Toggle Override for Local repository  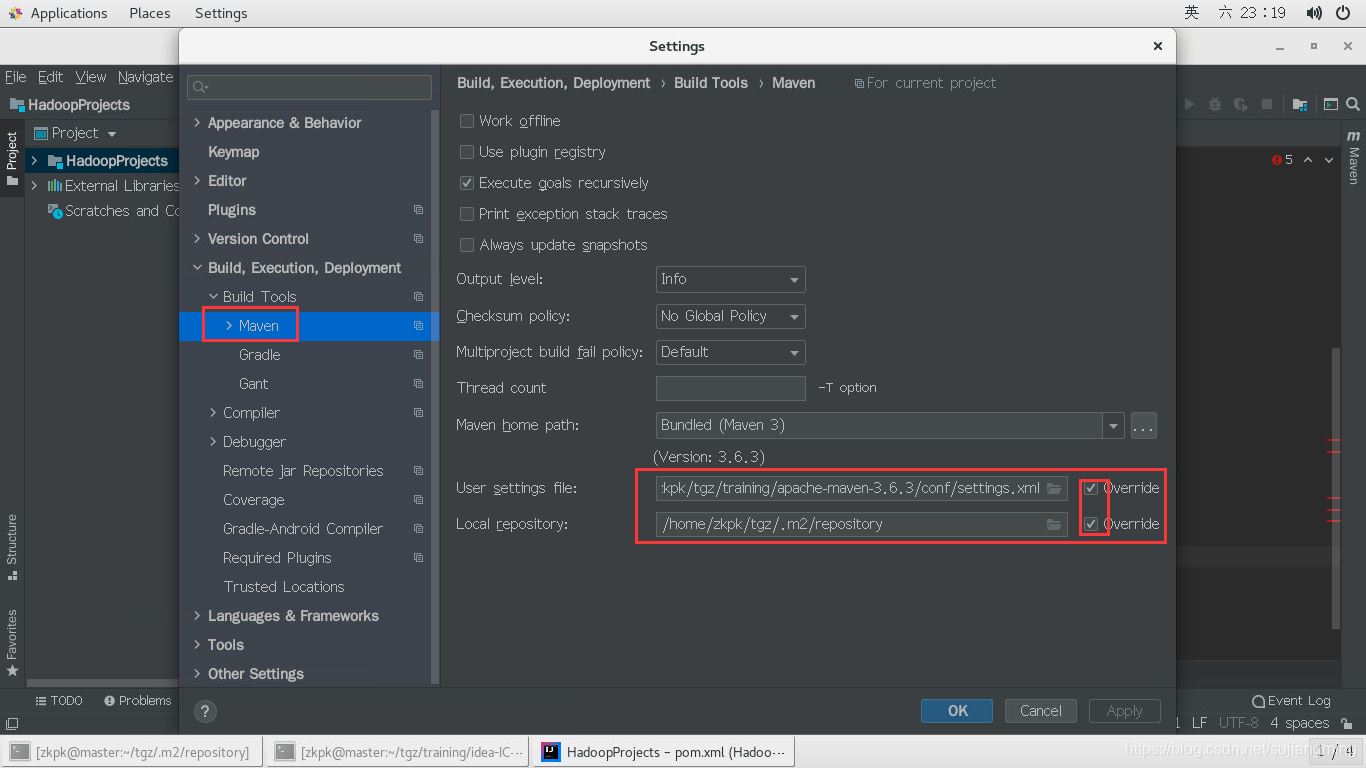pyautogui.click(x=1091, y=524)
